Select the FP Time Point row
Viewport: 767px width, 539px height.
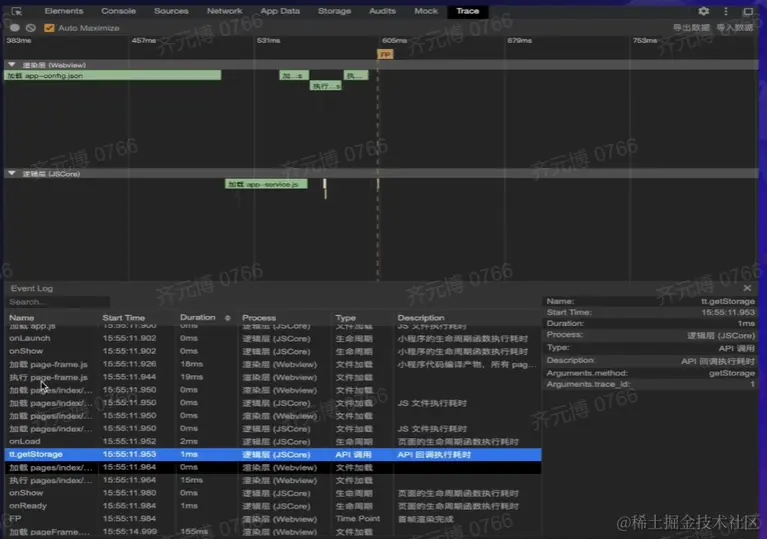click(273, 518)
